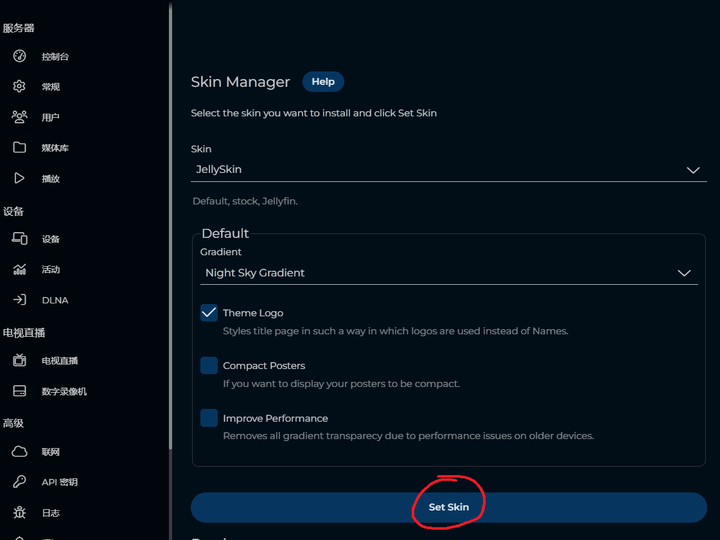This screenshot has width=720, height=540.
Task: Open the users icon 用户
Action: pyautogui.click(x=19, y=117)
